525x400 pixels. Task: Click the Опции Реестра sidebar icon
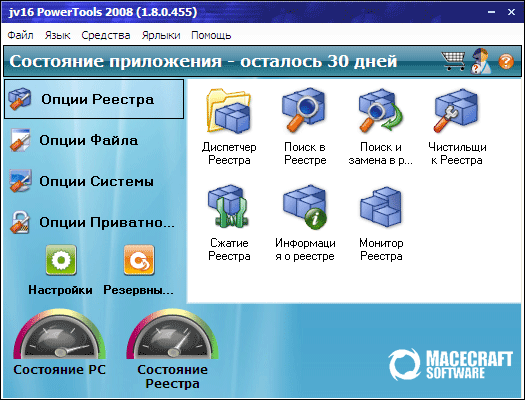(19, 99)
